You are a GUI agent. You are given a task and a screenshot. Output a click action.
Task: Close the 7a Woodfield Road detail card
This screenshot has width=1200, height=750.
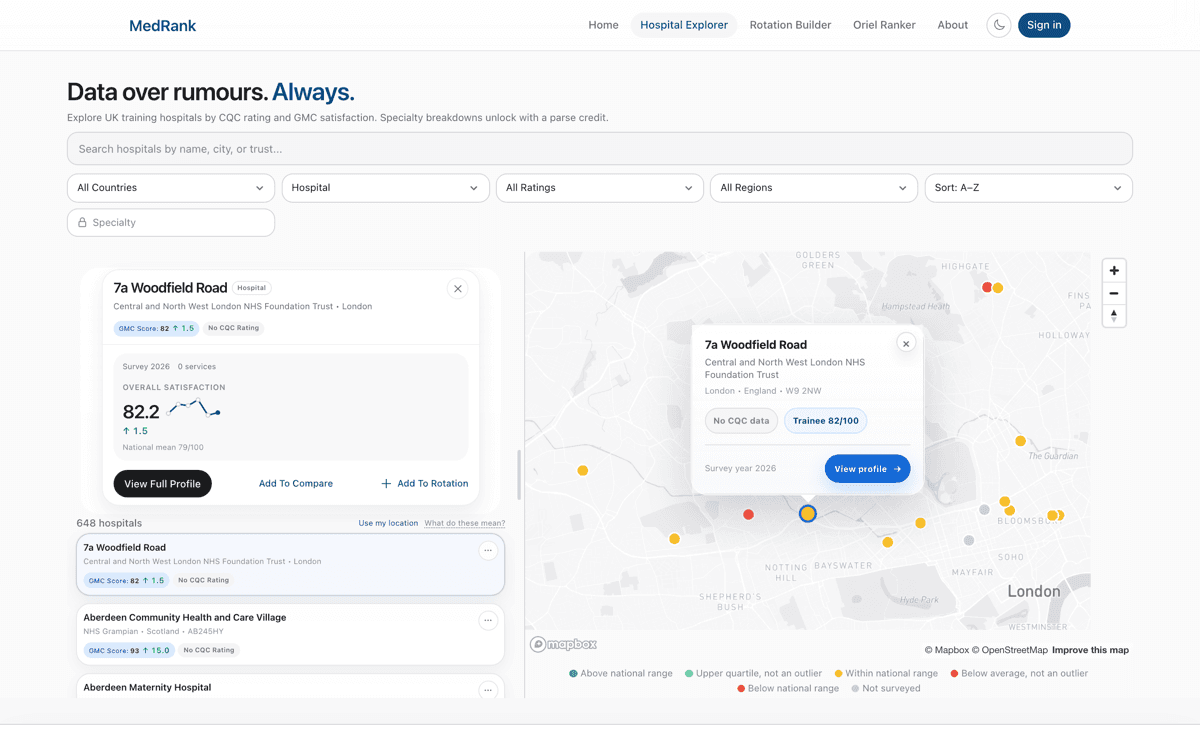(458, 289)
